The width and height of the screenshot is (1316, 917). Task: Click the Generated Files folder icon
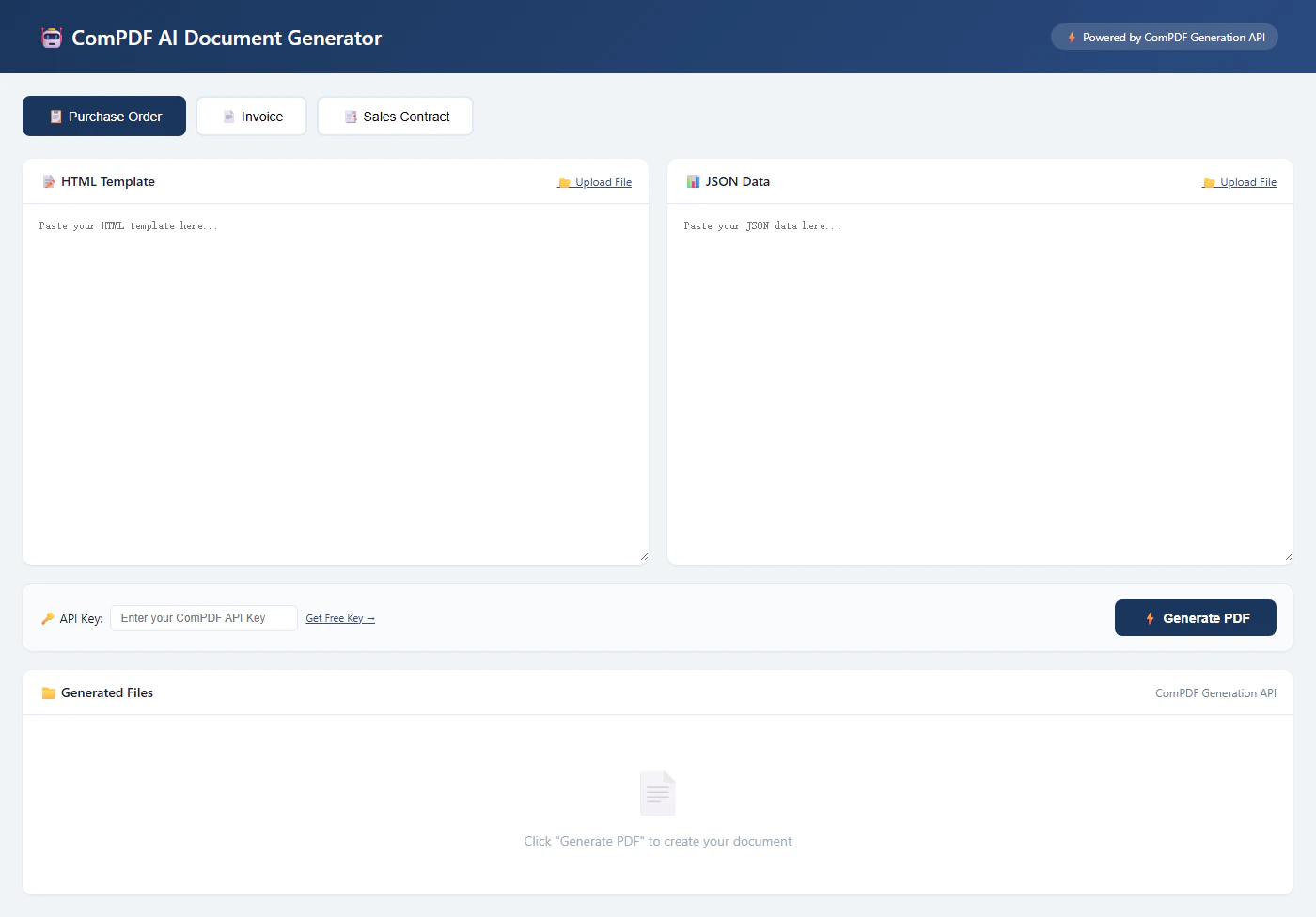[x=49, y=693]
